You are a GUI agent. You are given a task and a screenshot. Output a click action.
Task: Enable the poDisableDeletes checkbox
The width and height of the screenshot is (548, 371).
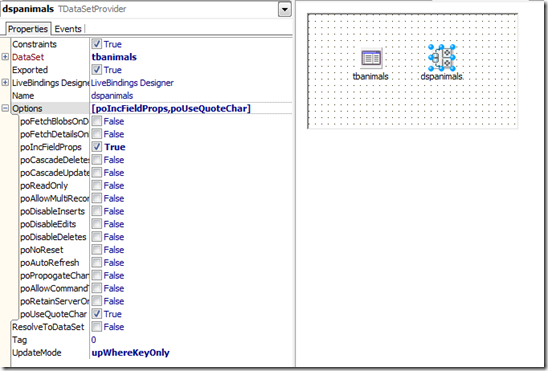coord(97,237)
